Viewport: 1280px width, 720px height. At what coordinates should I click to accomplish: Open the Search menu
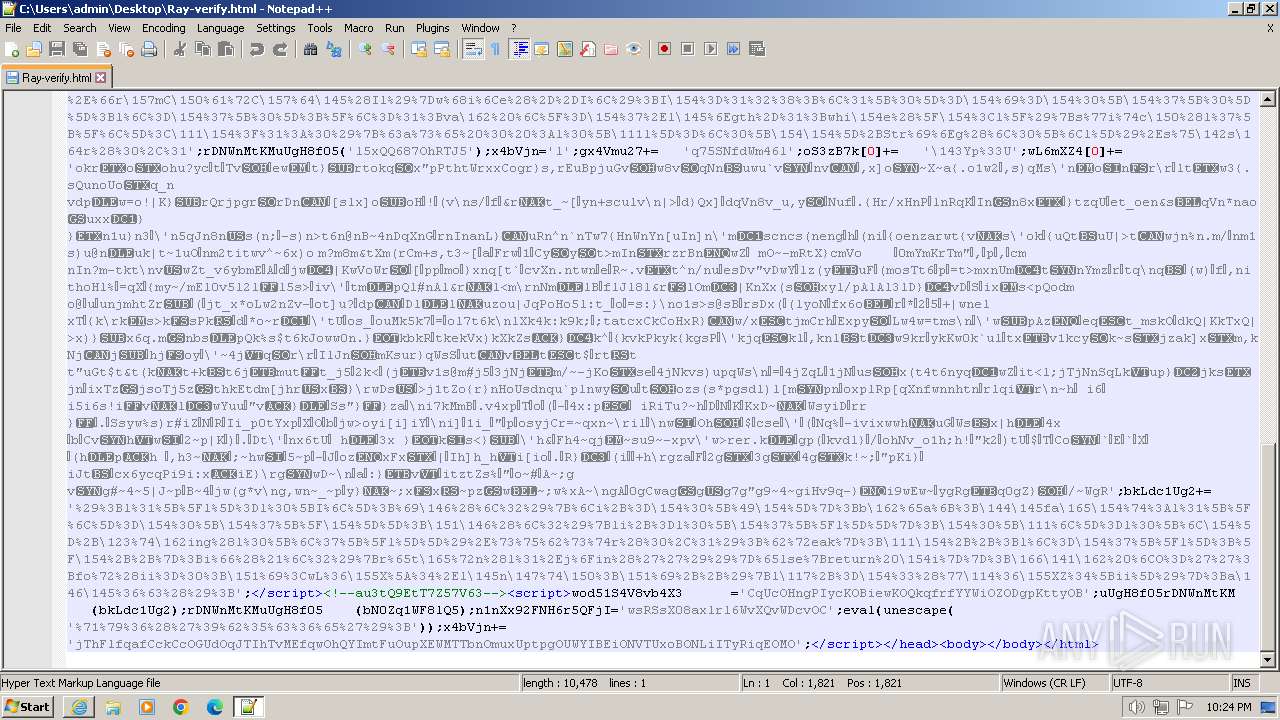pos(80,28)
